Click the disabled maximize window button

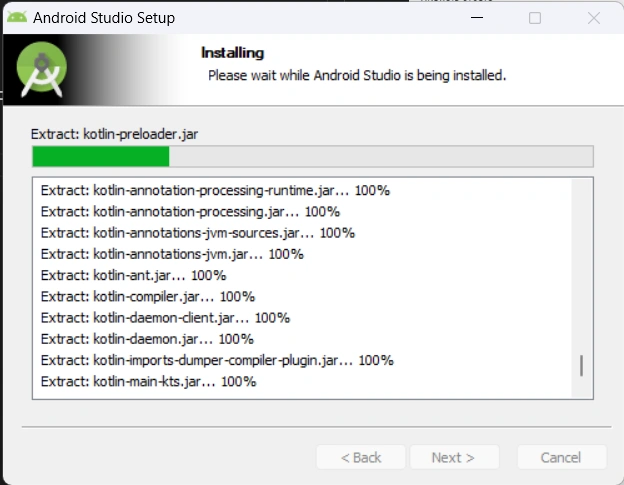pyautogui.click(x=535, y=18)
